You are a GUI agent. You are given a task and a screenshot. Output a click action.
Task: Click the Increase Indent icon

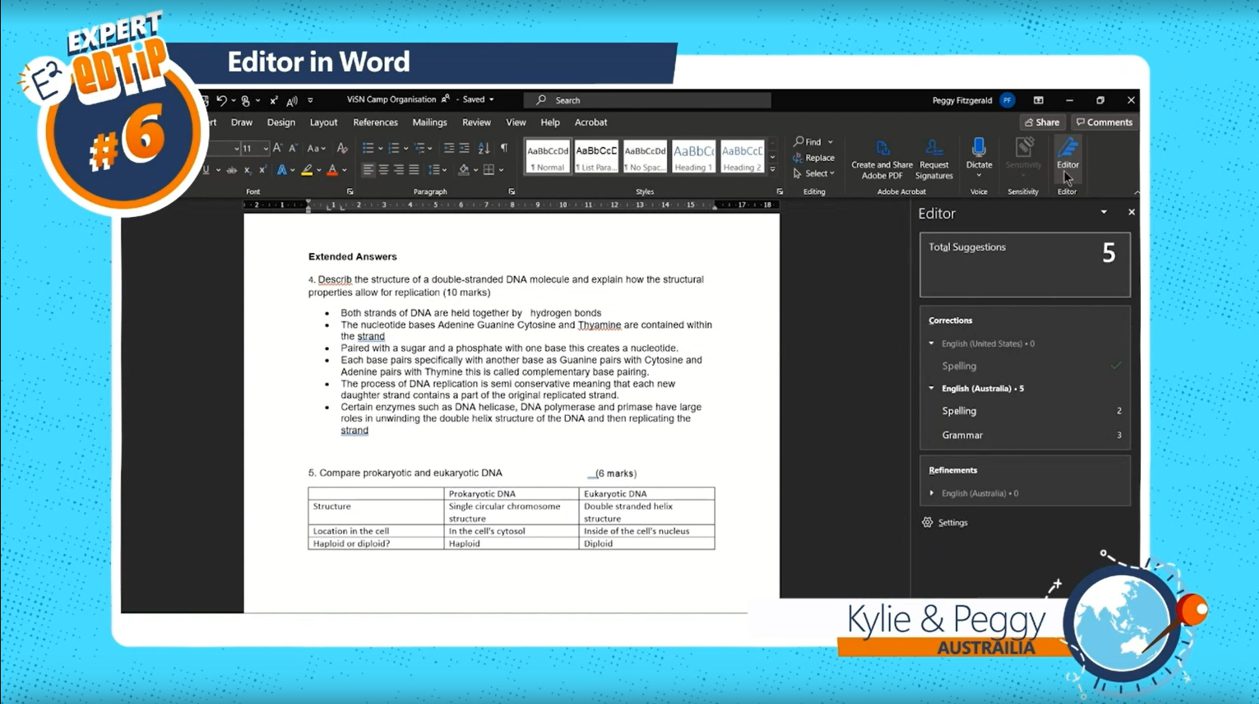click(x=465, y=148)
